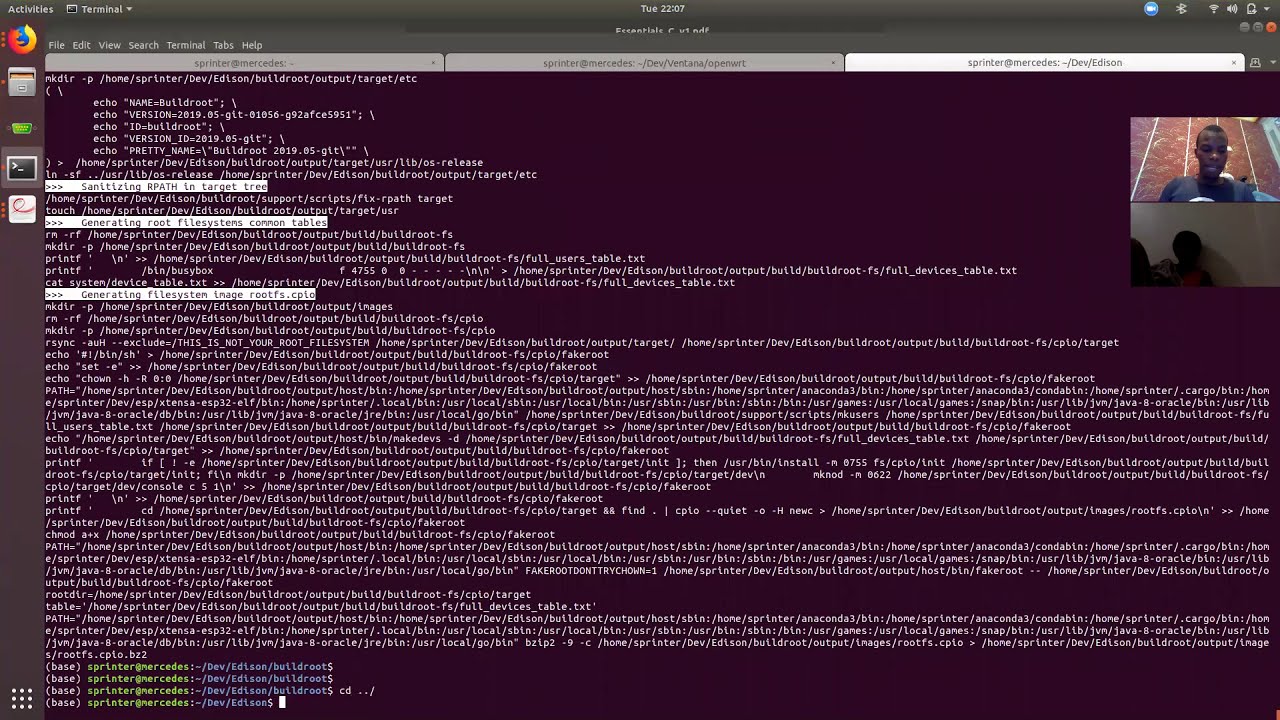
Task: Open the Bluetooth indicator
Action: (x=1181, y=9)
